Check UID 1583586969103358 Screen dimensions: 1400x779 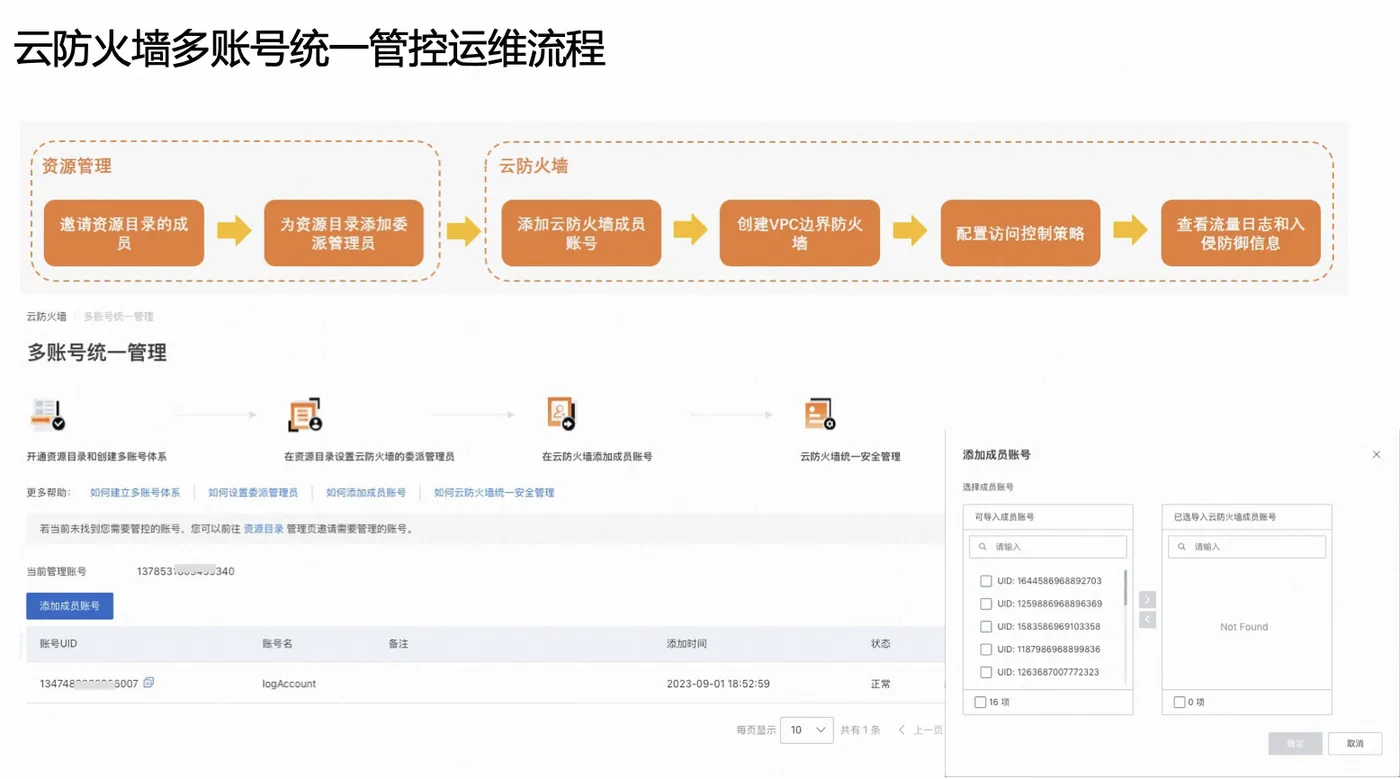point(986,627)
